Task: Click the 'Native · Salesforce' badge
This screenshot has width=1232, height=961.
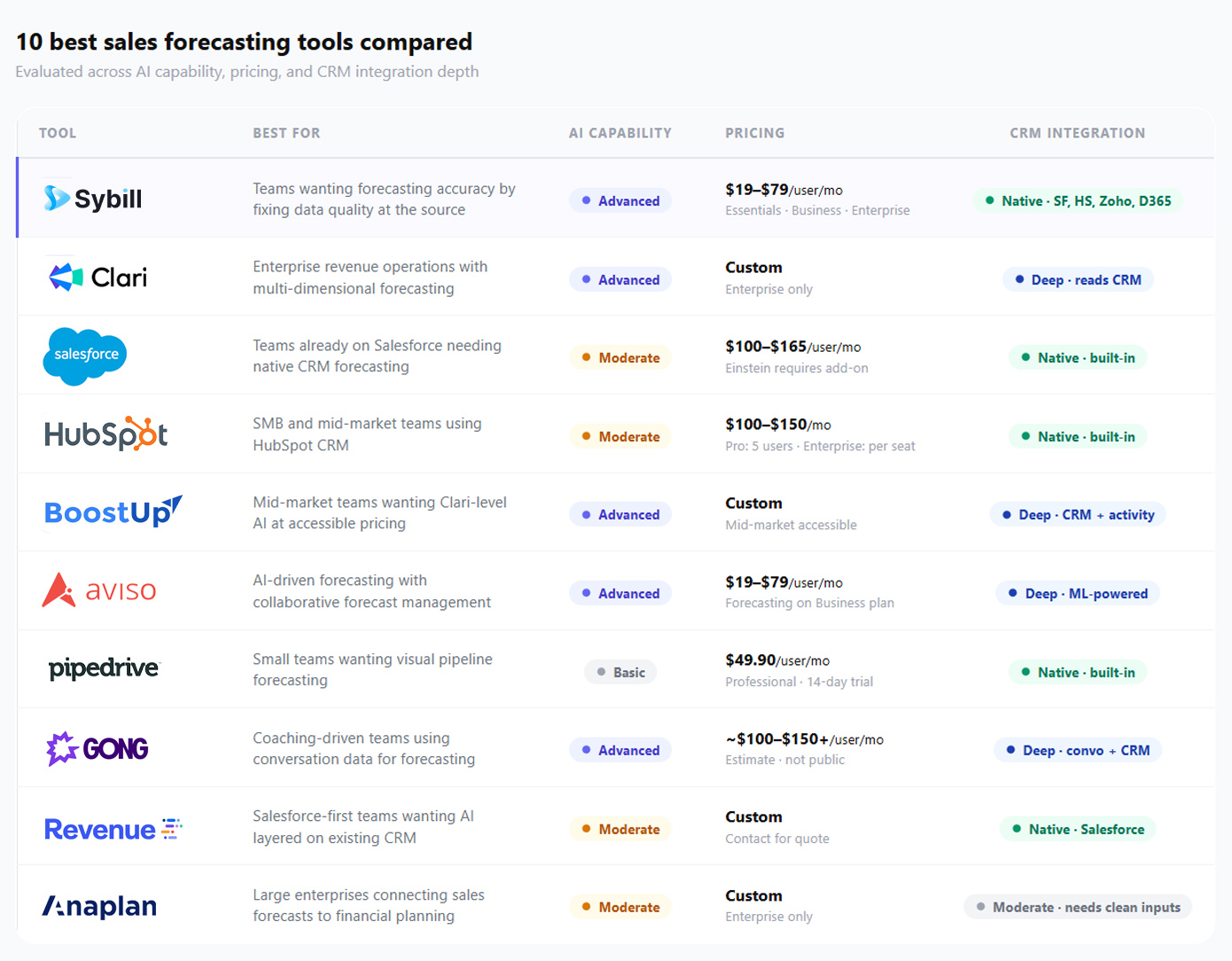Action: (1078, 830)
